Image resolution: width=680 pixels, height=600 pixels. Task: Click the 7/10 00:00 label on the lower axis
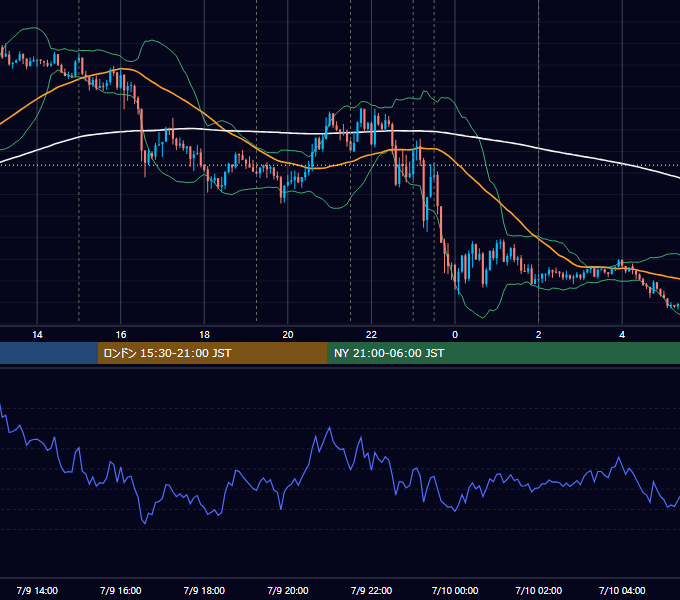[x=455, y=590]
